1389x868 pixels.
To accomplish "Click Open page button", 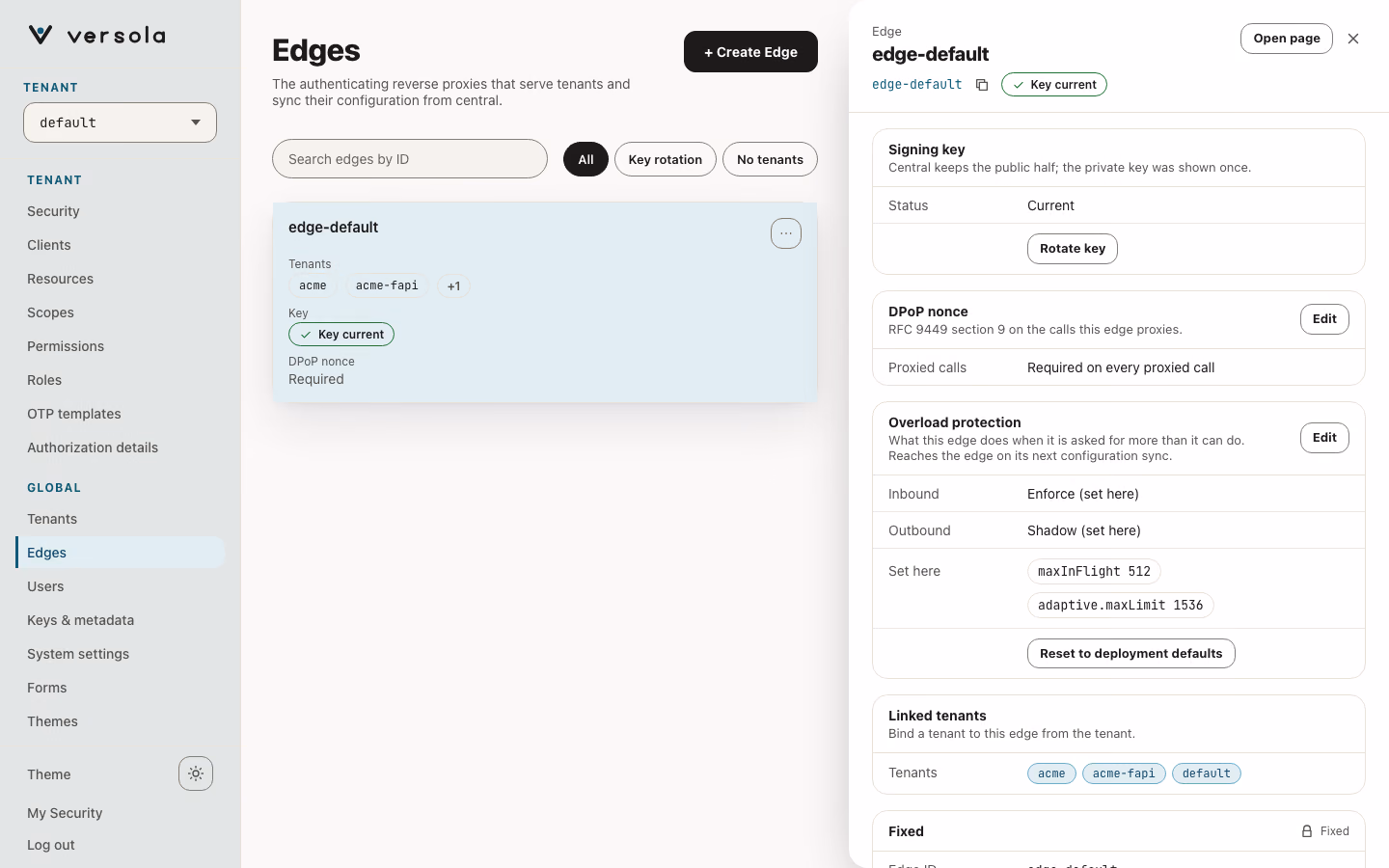I will point(1287,39).
